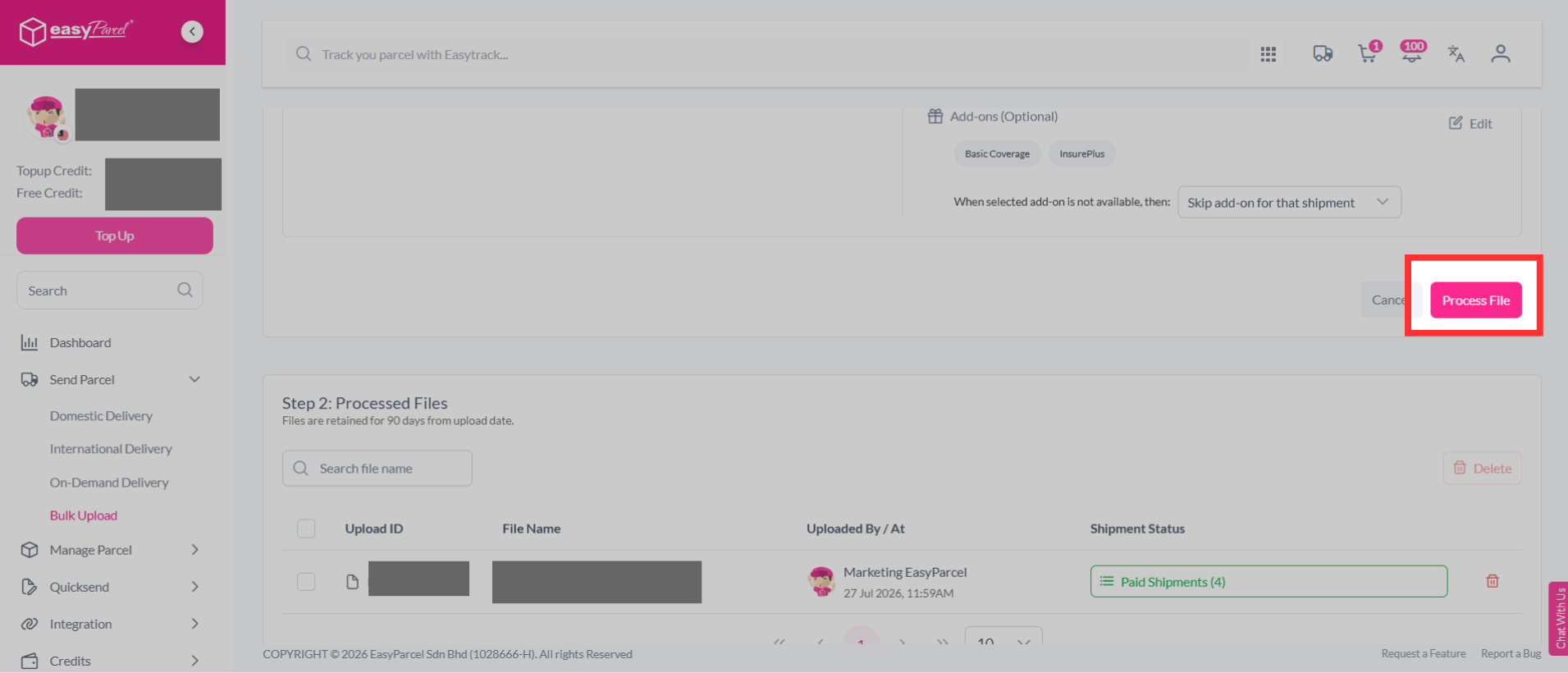Tick the checkbox for the uploaded file row
1568x673 pixels.
pyautogui.click(x=306, y=582)
